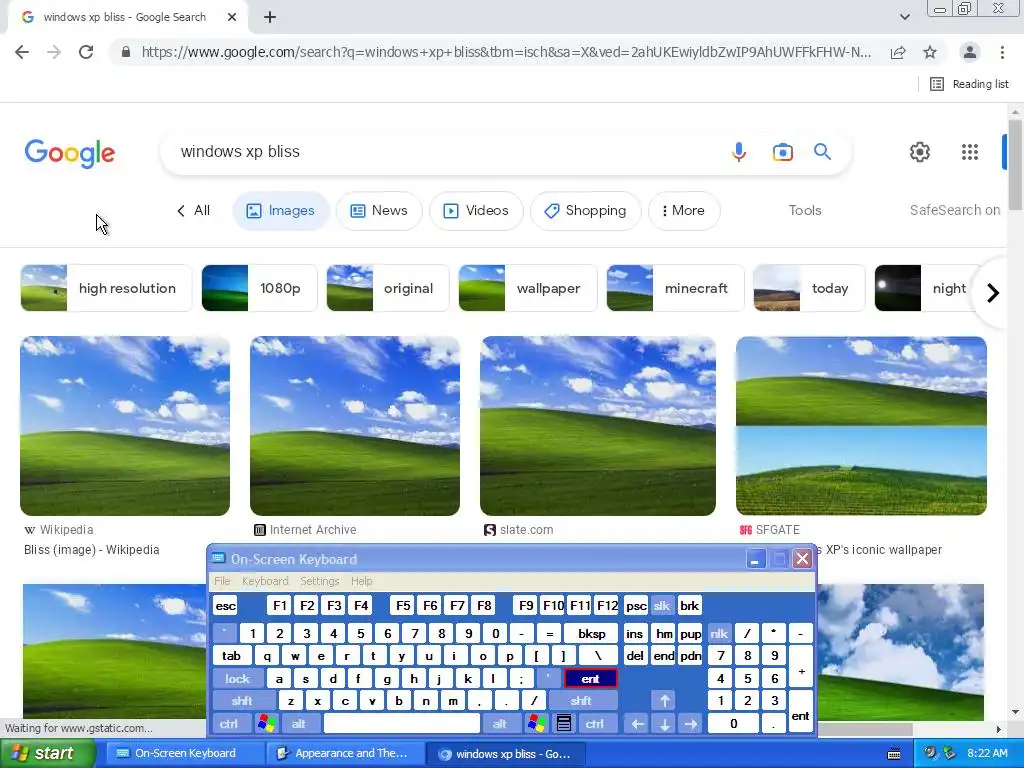This screenshot has height=768, width=1024.
Task: Click the bksp key on On-Screen Keyboard
Action: 591,633
